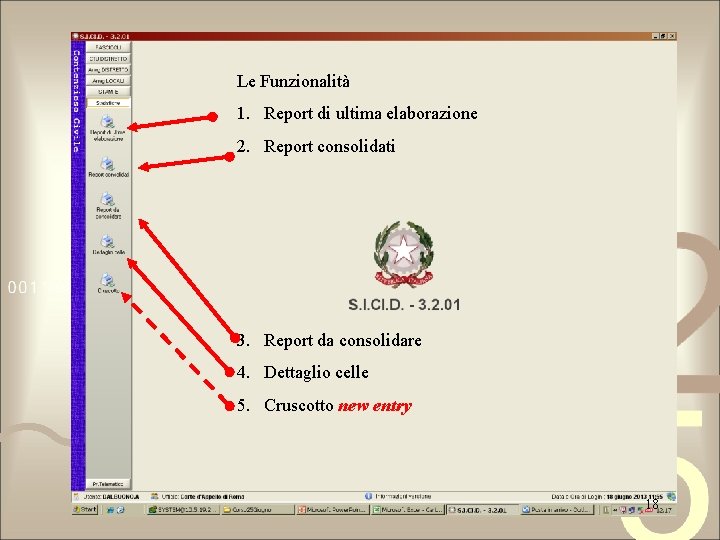Click the Data e Ora di Login text
This screenshot has height=540, width=720.
(607, 497)
